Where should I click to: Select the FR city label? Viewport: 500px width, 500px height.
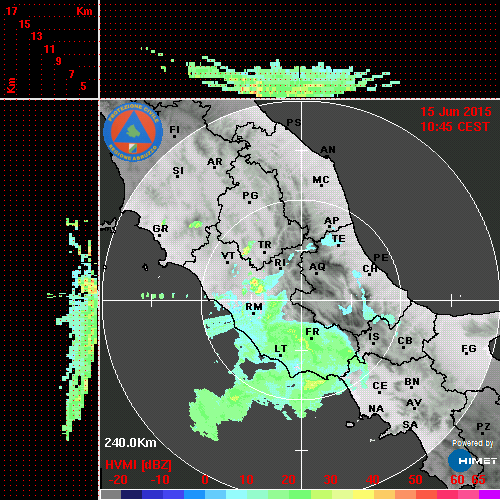coord(312,332)
